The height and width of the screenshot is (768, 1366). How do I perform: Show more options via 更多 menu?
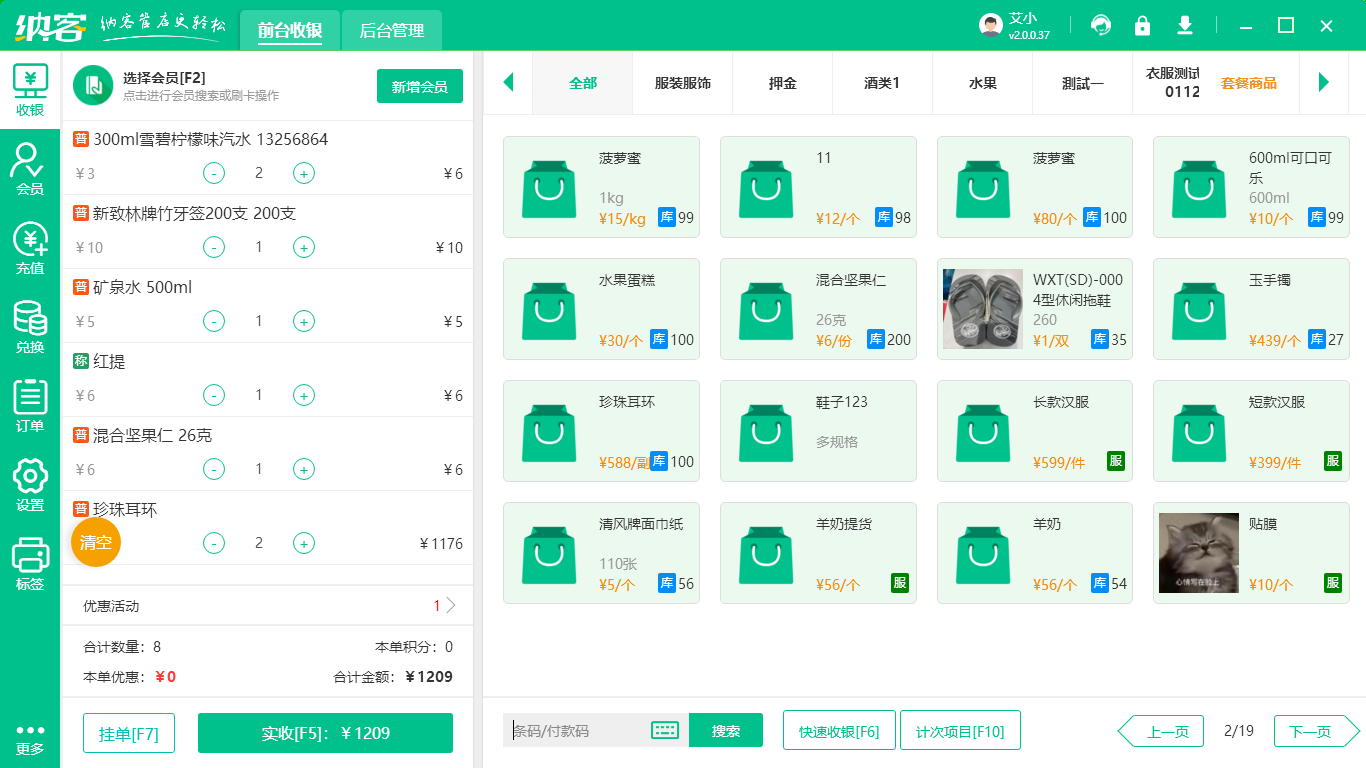tap(30, 739)
